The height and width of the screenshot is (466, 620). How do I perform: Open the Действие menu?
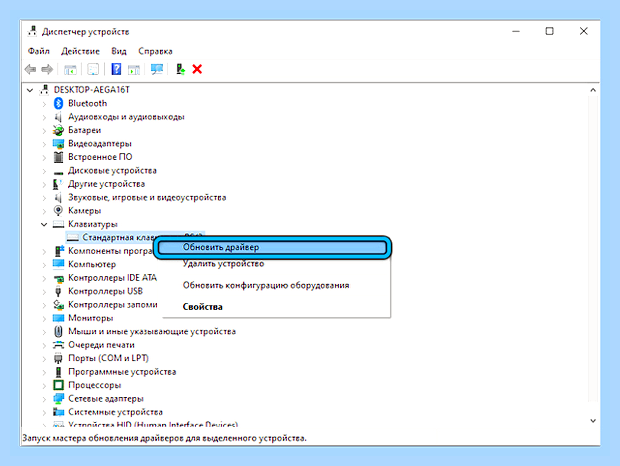click(80, 51)
